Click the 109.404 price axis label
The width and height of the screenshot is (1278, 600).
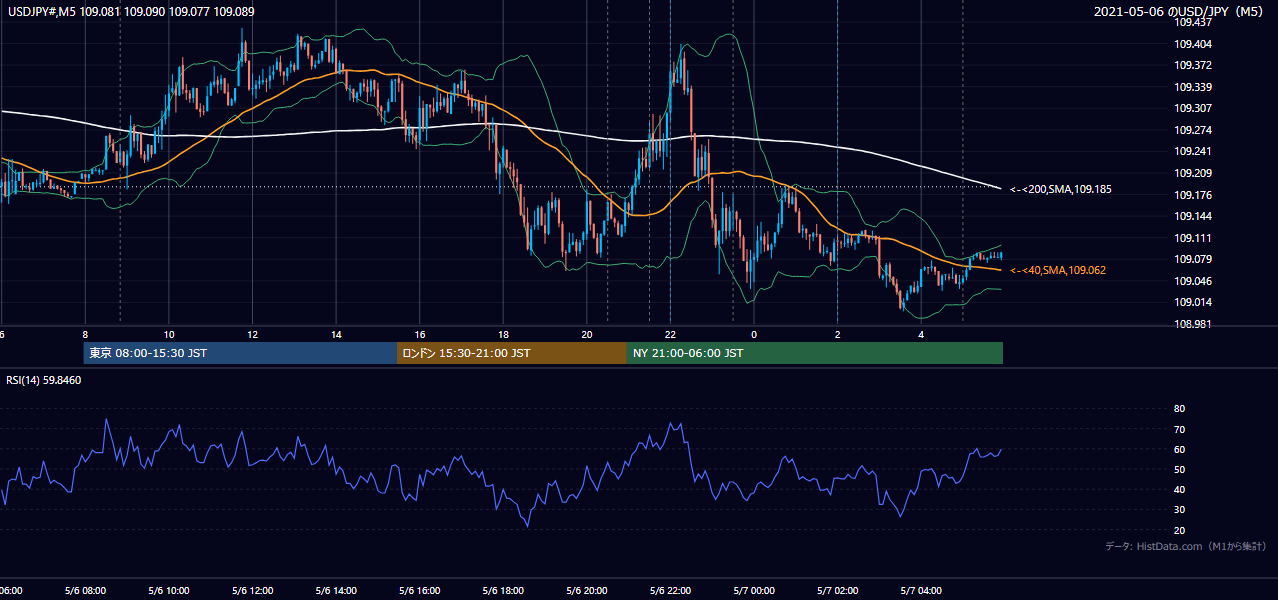coord(1192,44)
